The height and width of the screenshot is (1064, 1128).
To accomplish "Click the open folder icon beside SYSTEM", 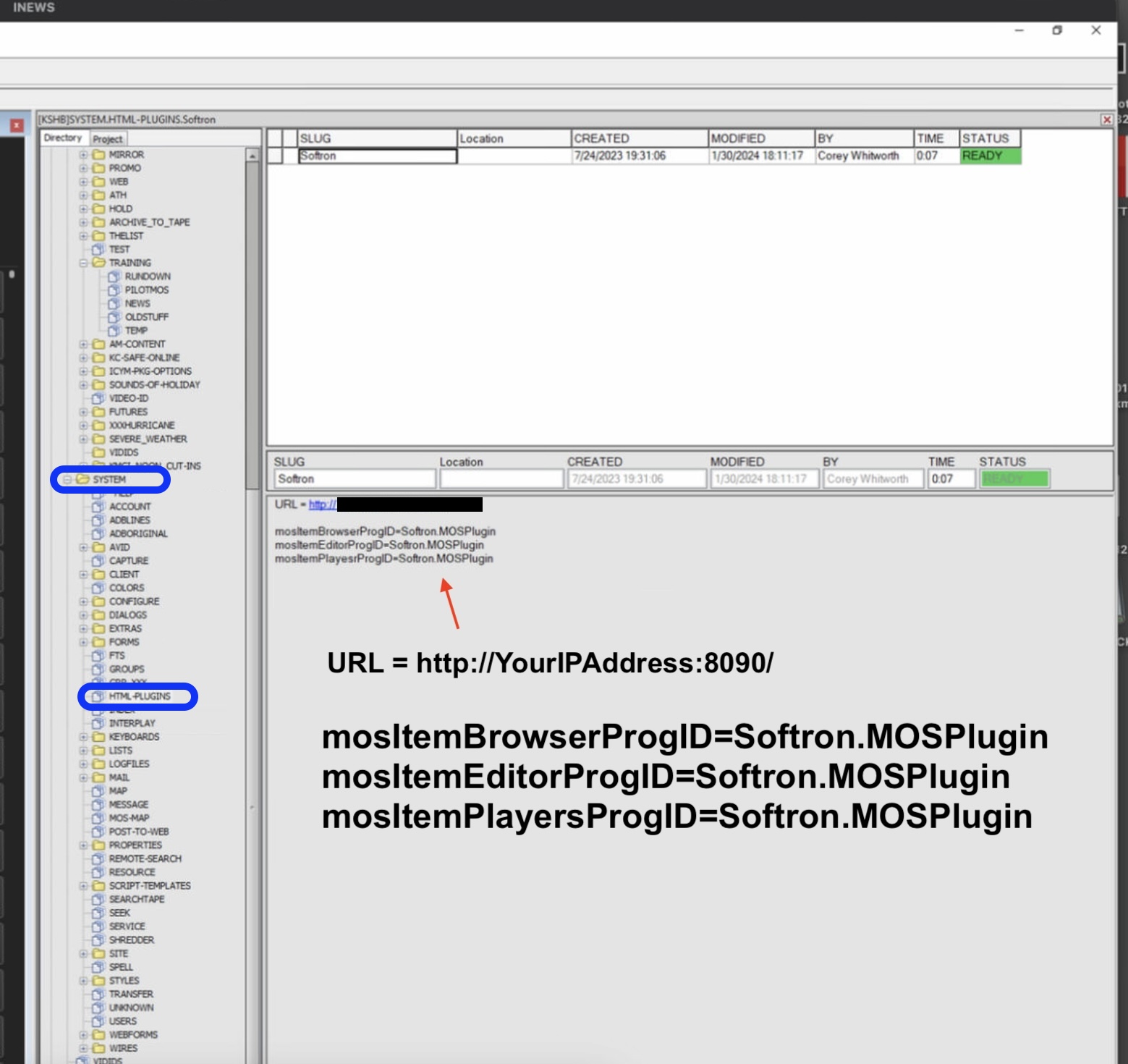I will click(82, 479).
